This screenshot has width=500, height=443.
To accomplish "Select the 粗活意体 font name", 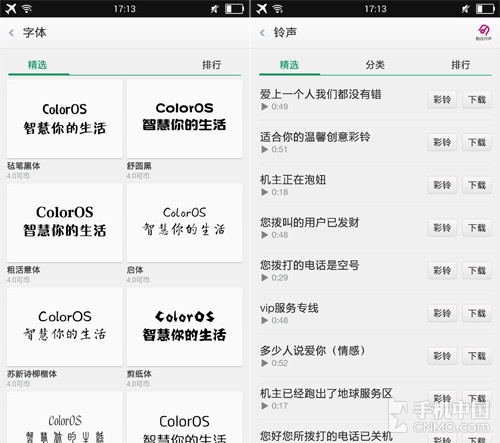I will click(x=24, y=270).
